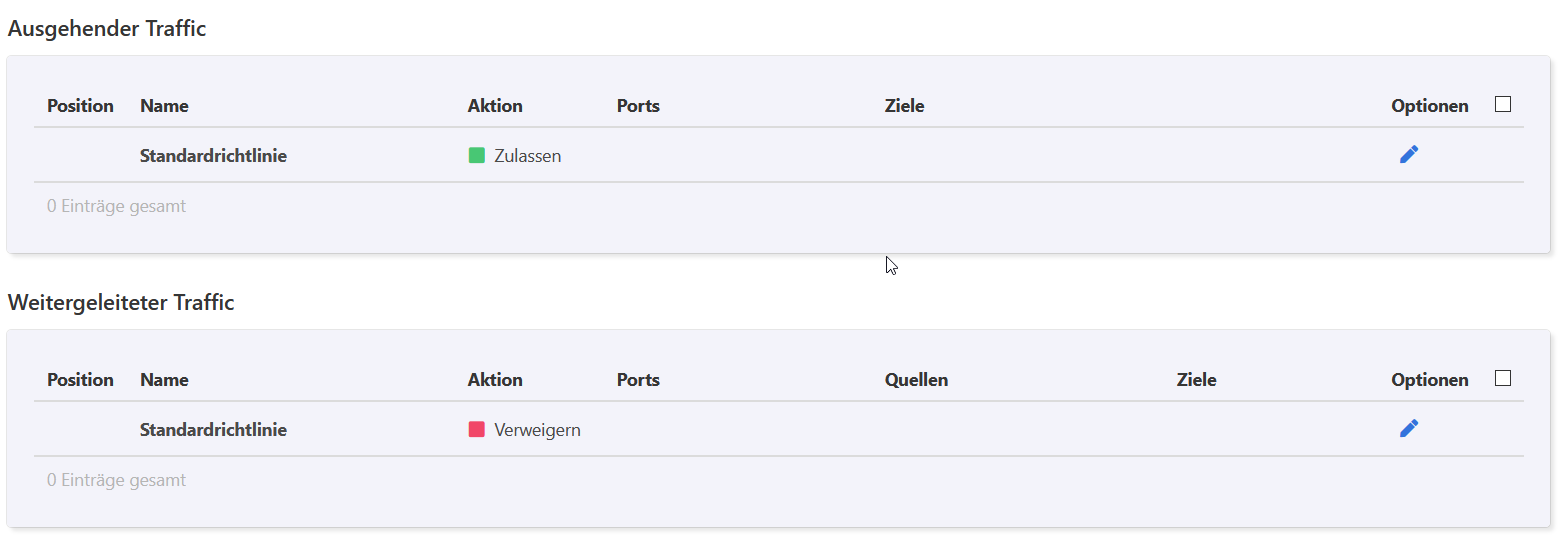
Task: Click Ziele column header in outgoing table
Action: pyautogui.click(x=904, y=106)
